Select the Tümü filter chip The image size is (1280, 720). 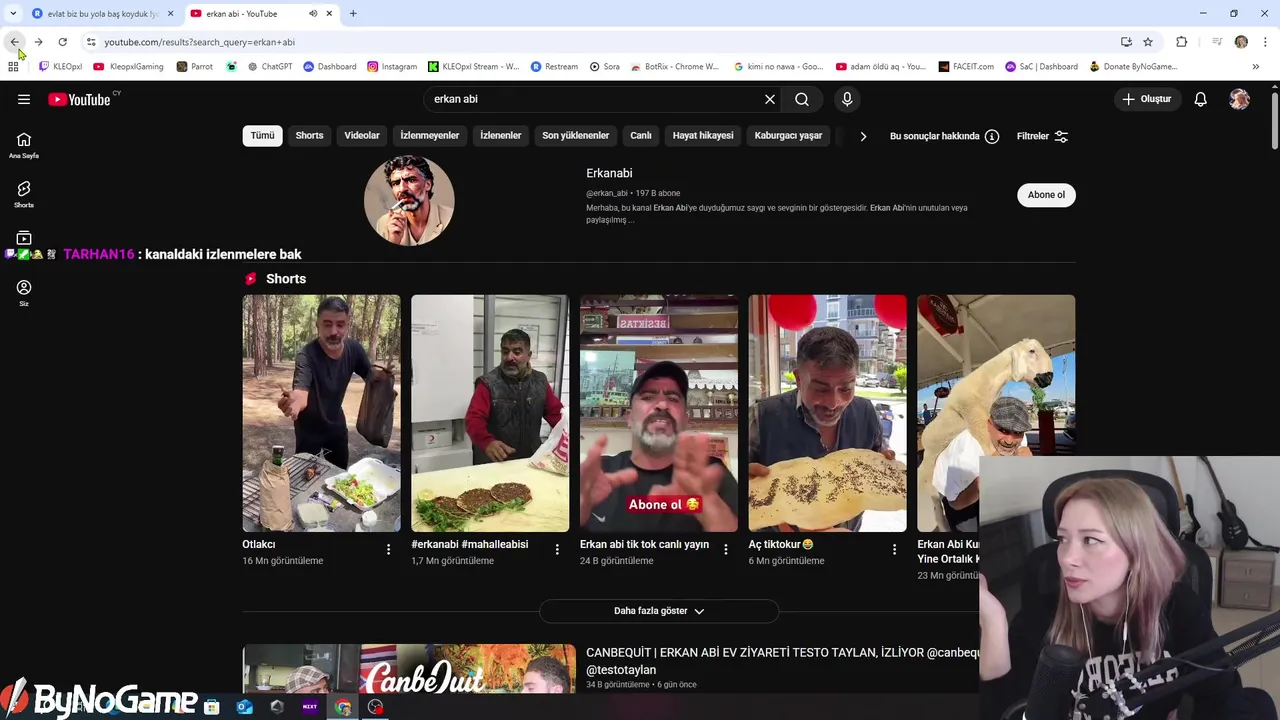tap(262, 136)
